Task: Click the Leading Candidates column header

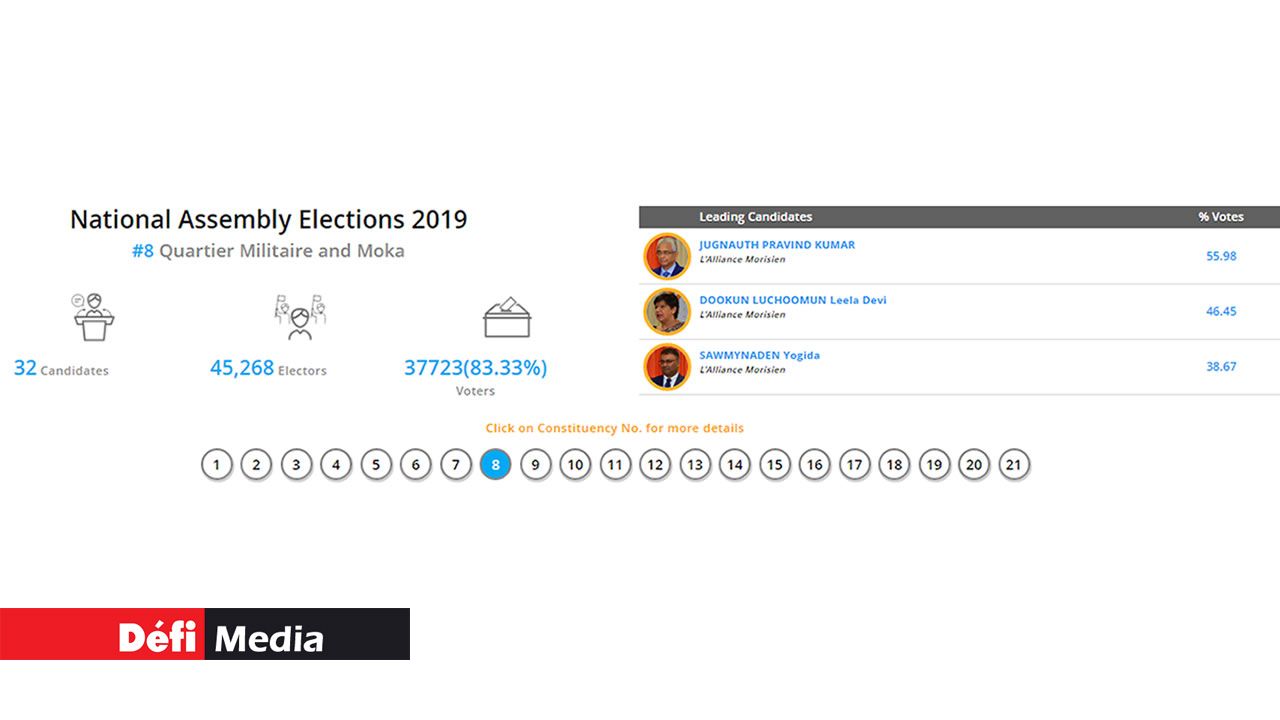Action: coord(755,217)
